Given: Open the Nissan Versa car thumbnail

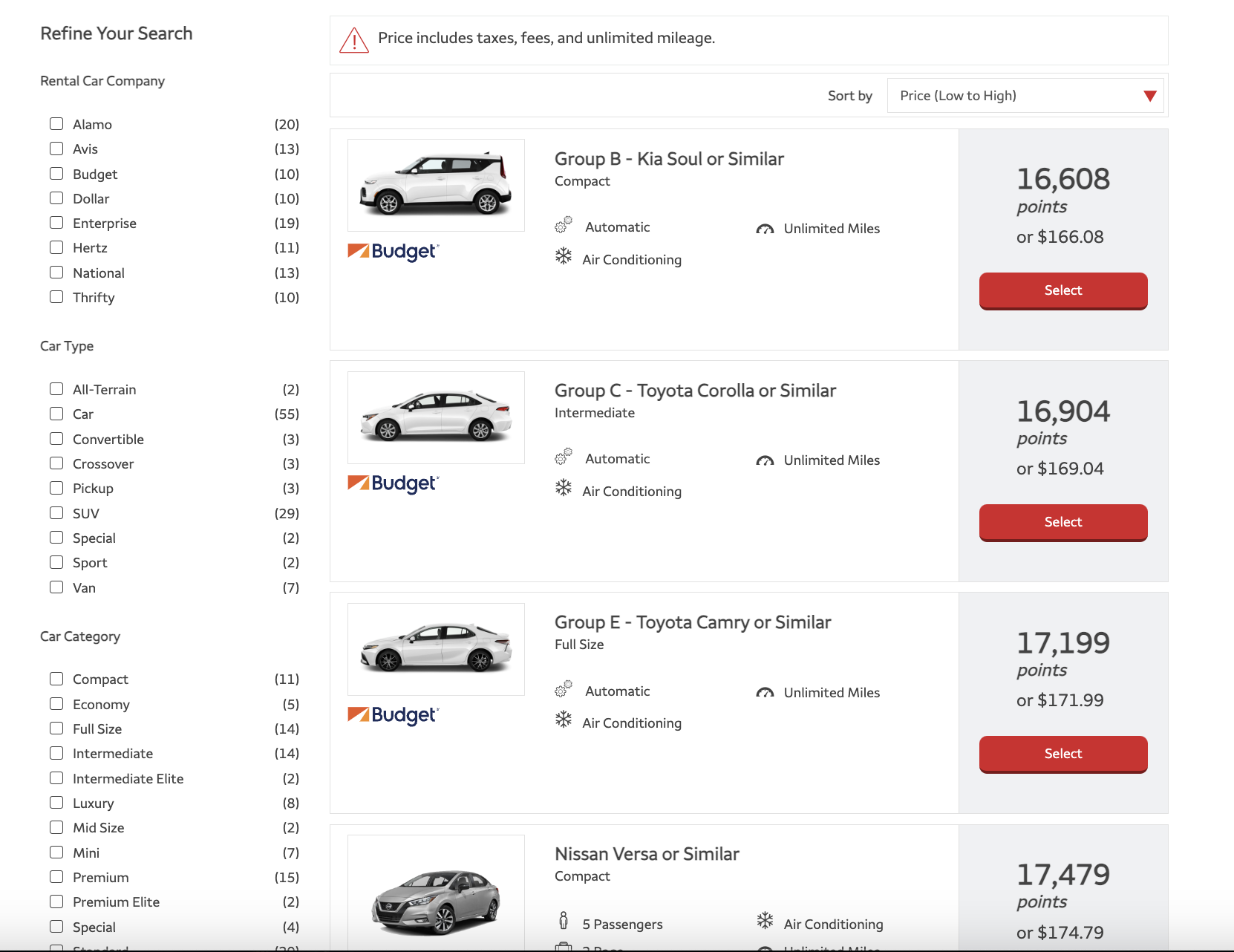Looking at the screenshot, I should point(436,893).
